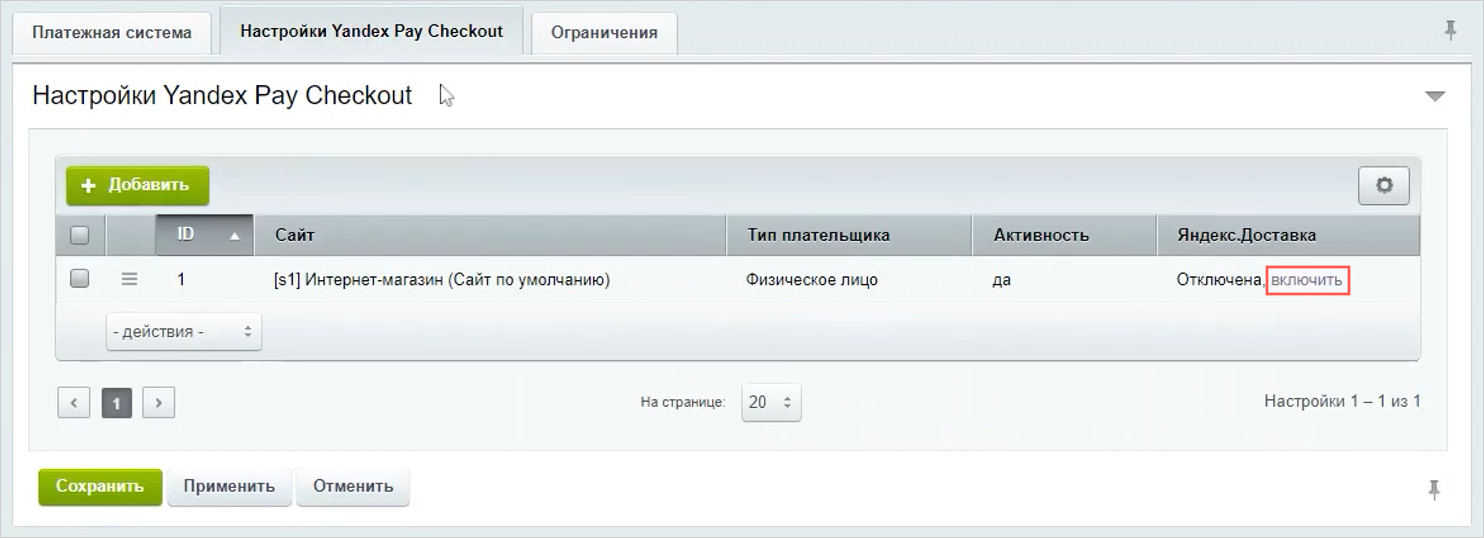Click the green Добавить button

(137, 185)
